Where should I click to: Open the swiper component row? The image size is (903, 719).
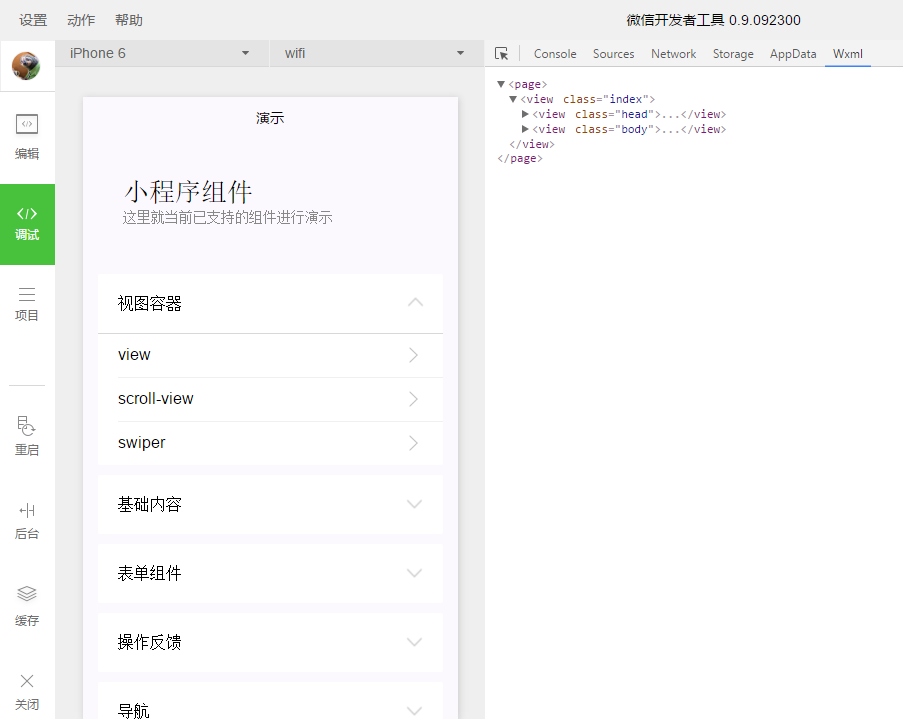coord(270,443)
